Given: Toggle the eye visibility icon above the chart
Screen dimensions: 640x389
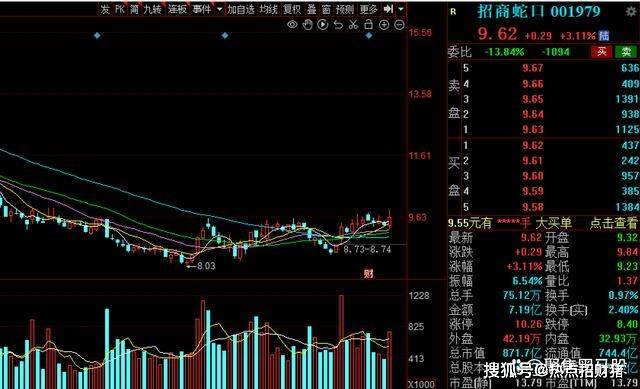Looking at the screenshot, I should click(x=292, y=25).
